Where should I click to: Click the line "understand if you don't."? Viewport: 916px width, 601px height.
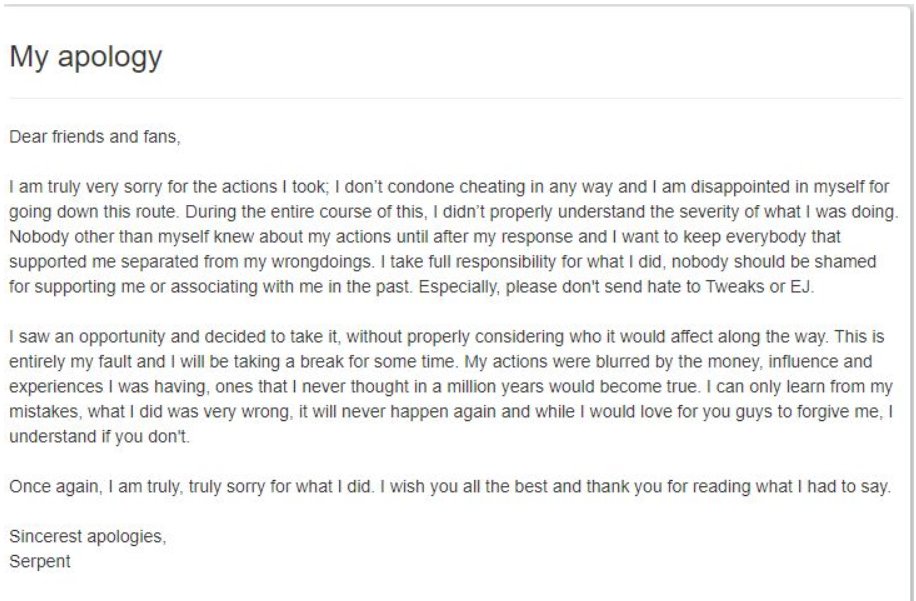98,437
